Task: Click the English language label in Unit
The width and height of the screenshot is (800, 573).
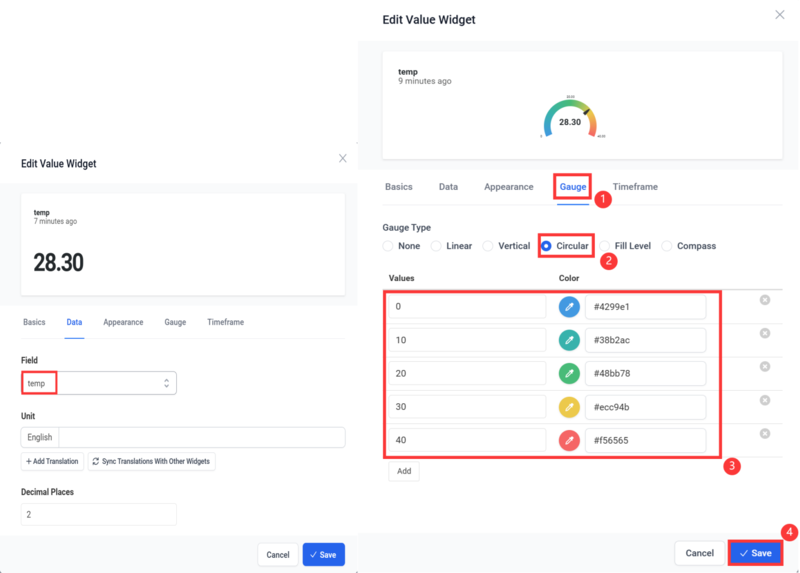Action: (x=40, y=437)
